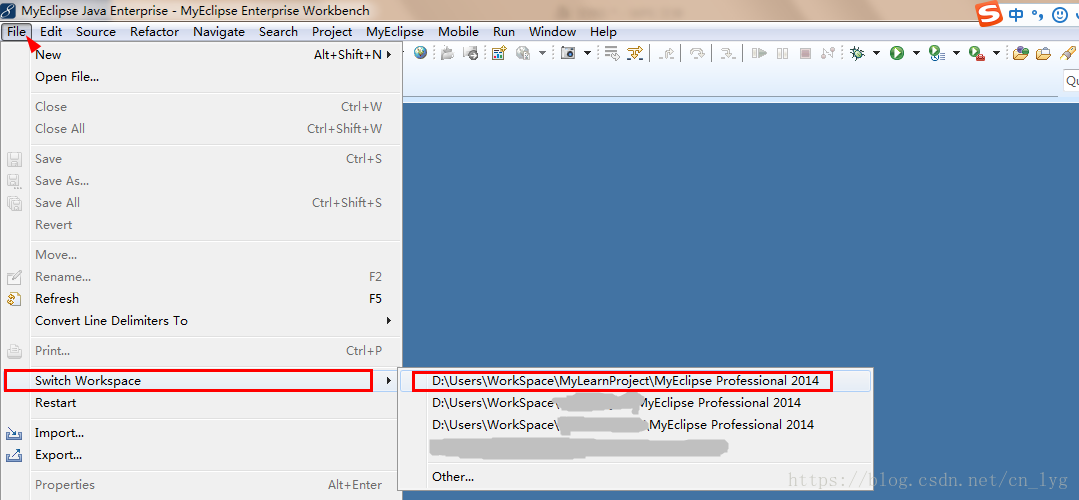This screenshot has height=500, width=1079.
Task: Open the Run menu in menu bar
Action: tap(504, 32)
